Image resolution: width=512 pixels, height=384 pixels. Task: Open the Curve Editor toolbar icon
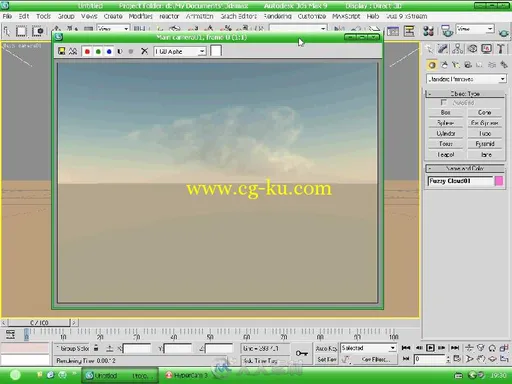(x=393, y=31)
